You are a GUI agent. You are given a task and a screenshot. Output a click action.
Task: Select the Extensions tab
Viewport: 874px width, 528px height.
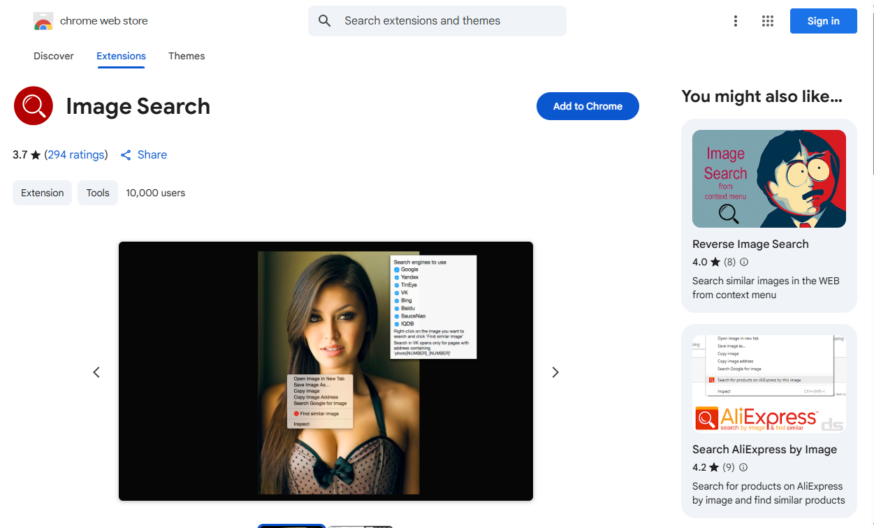pos(121,56)
